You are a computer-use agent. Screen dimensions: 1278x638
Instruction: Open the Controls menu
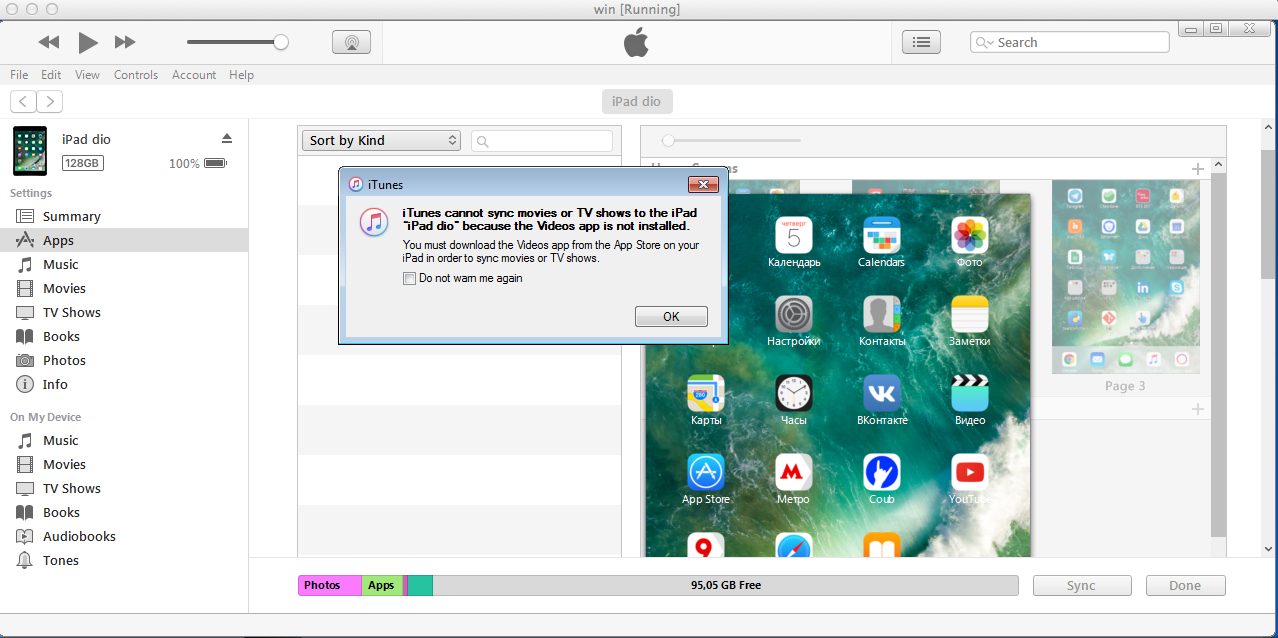click(x=136, y=75)
